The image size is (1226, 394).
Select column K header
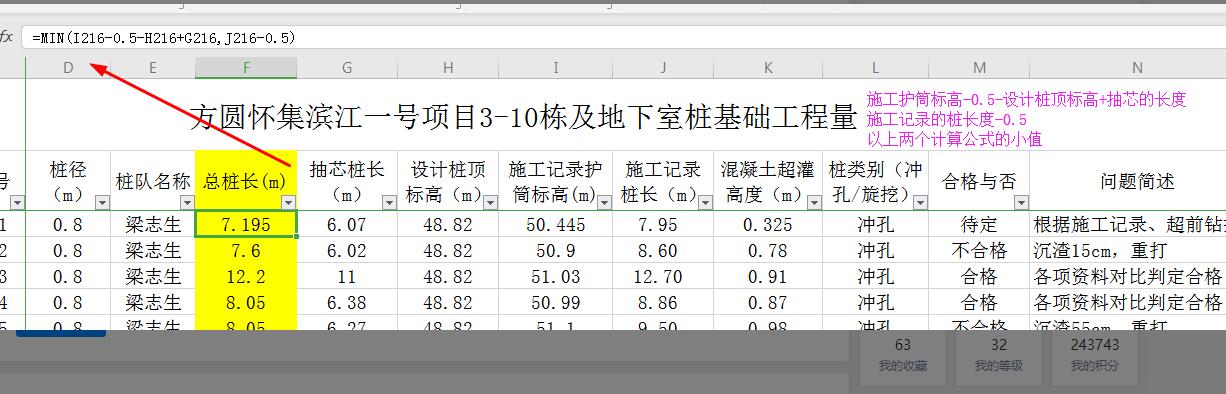click(767, 67)
